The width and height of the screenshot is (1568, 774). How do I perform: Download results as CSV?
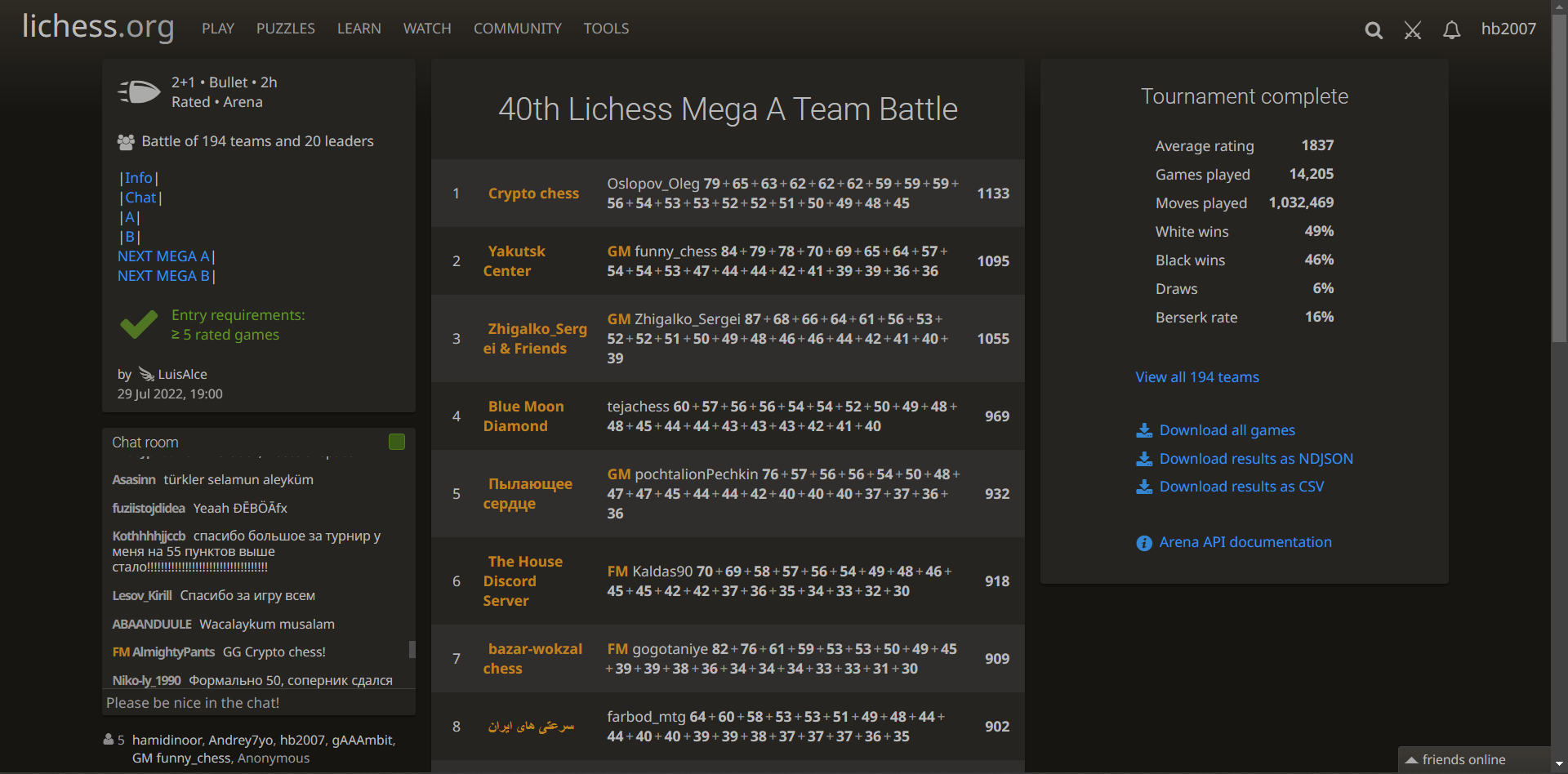1241,487
